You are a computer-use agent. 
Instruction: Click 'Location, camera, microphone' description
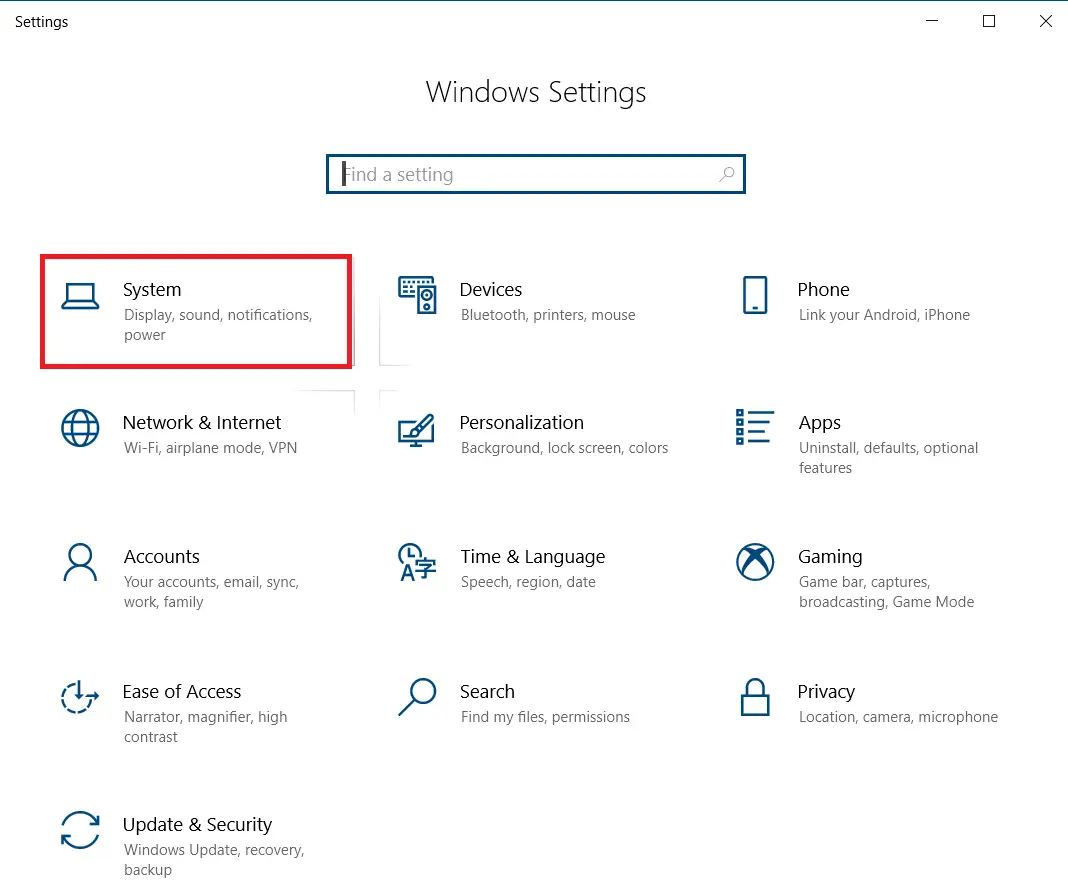click(x=898, y=717)
